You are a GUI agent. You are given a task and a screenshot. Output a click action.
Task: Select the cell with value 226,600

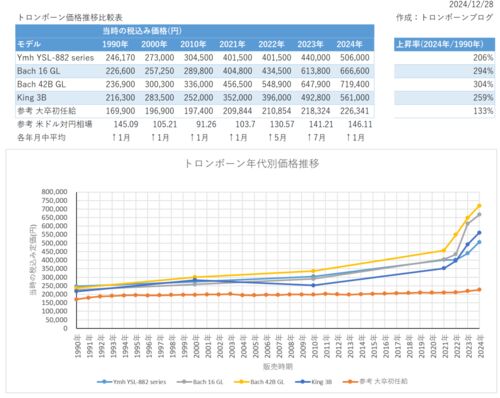pos(120,71)
